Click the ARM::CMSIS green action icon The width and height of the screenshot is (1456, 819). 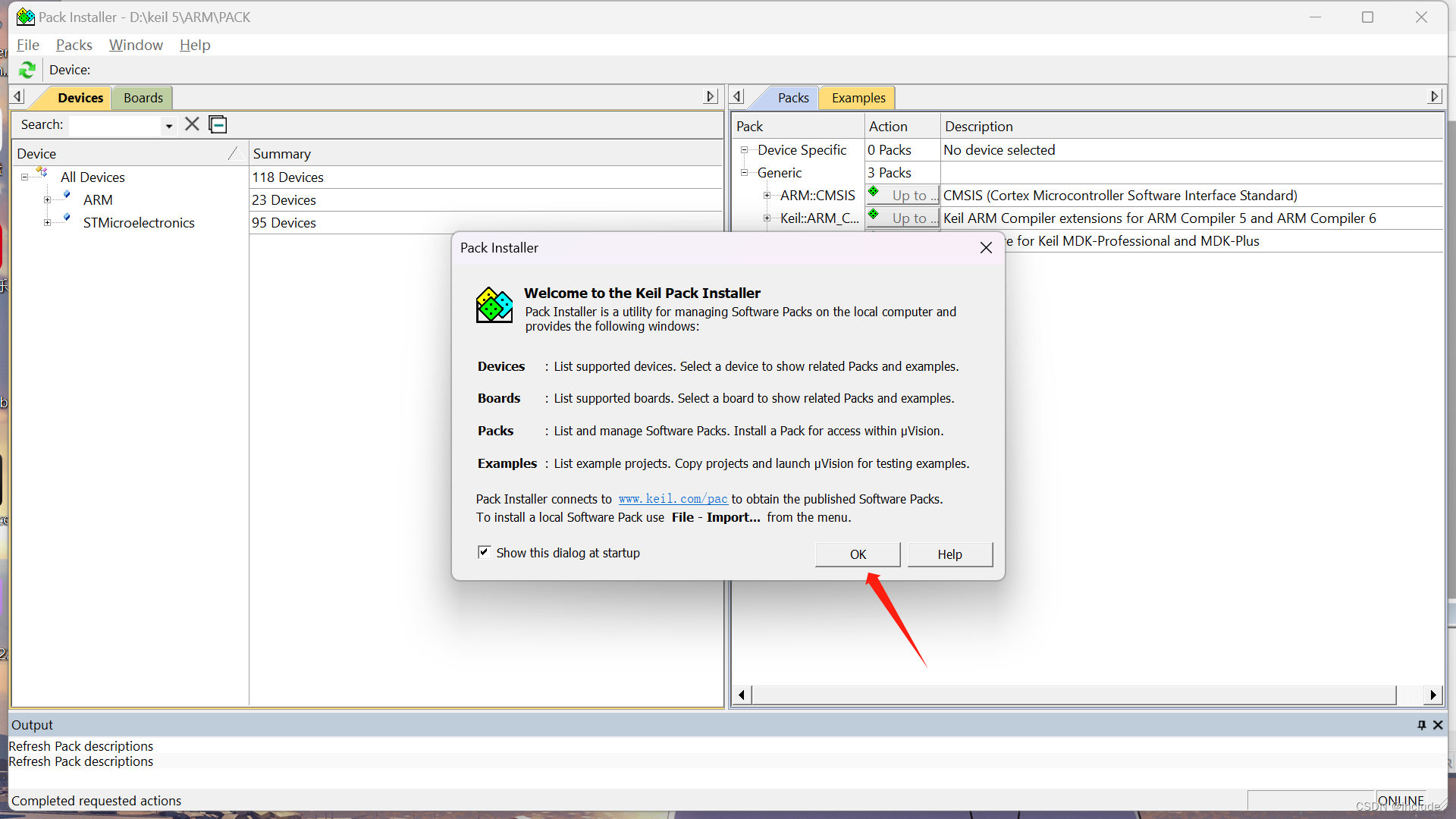(874, 193)
